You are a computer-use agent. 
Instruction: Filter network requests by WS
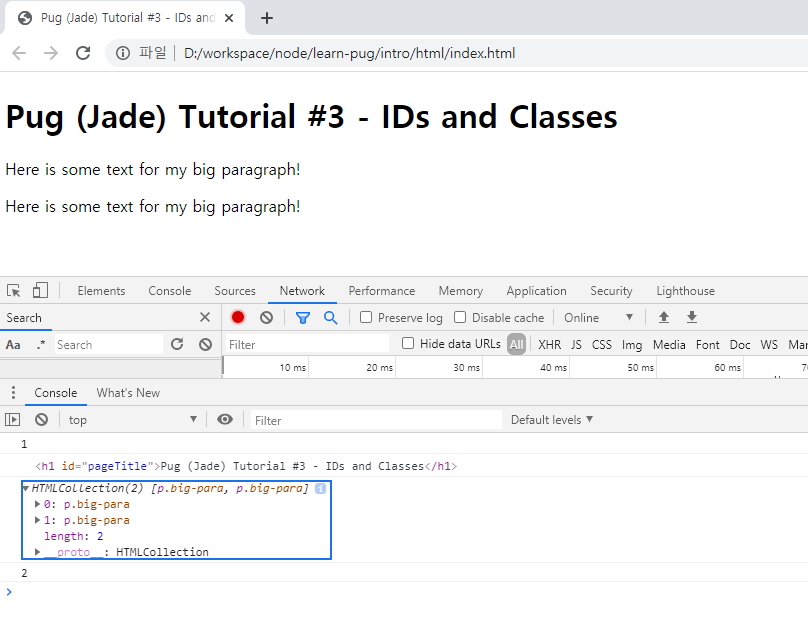[x=769, y=345]
